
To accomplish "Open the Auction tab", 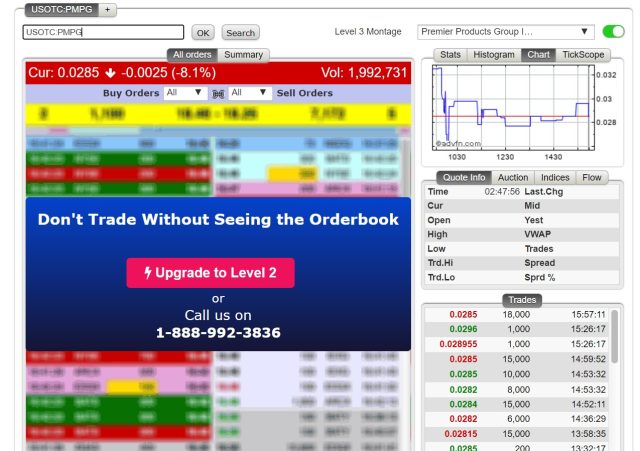I will 513,178.
